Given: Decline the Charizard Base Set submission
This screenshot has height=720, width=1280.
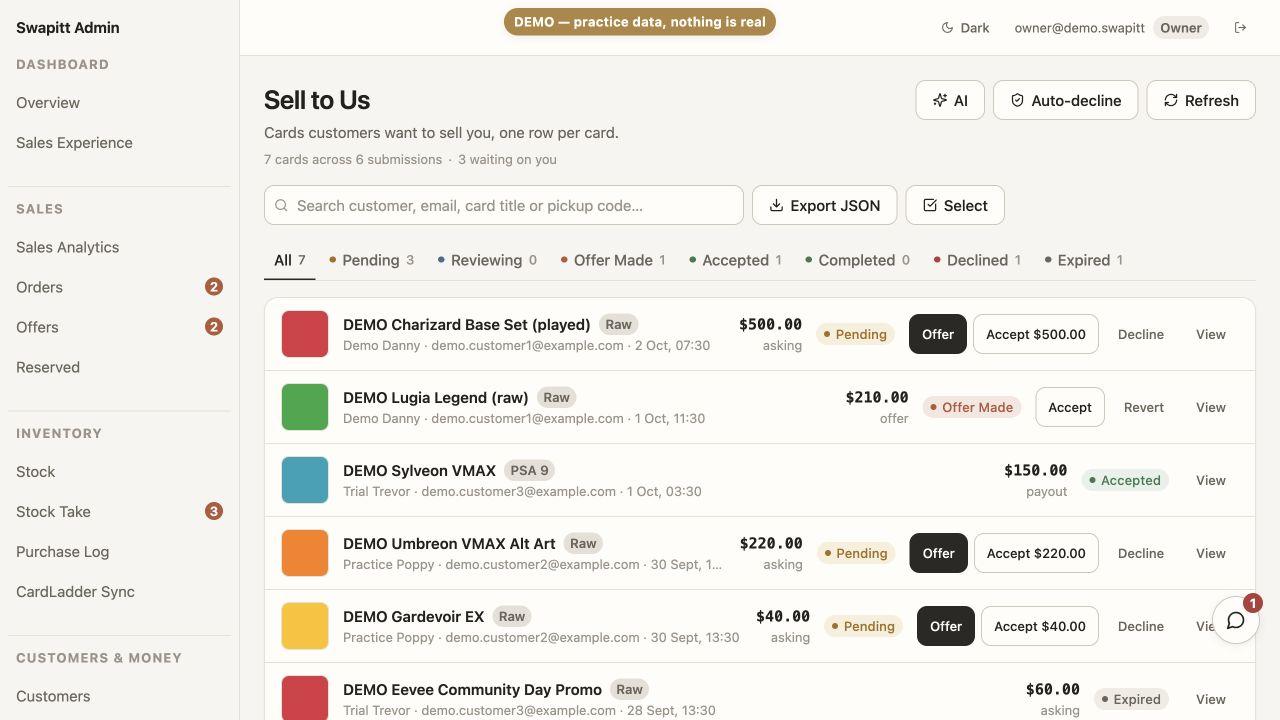Looking at the screenshot, I should [1141, 334].
